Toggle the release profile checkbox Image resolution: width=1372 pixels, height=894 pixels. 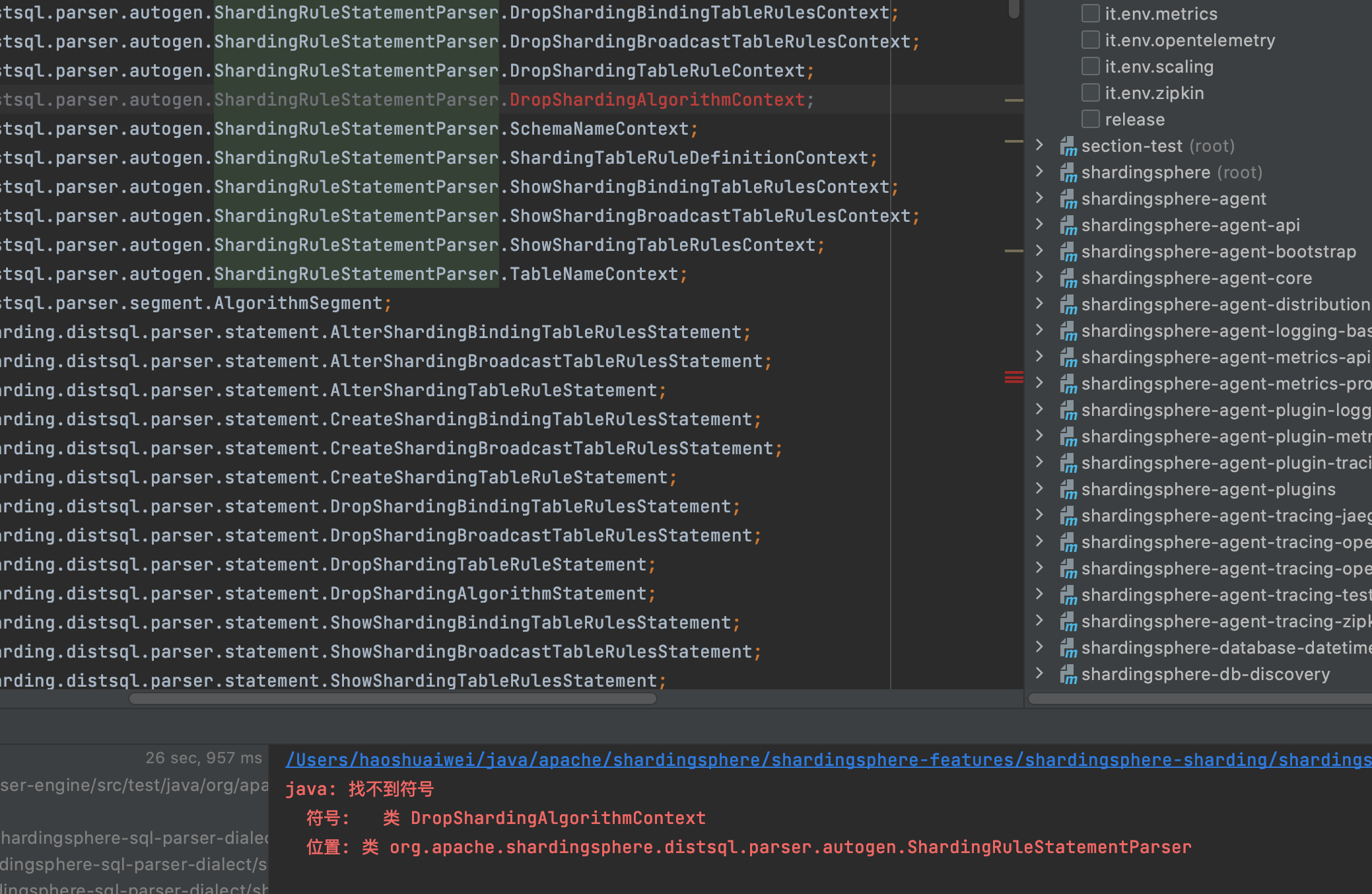(1091, 120)
